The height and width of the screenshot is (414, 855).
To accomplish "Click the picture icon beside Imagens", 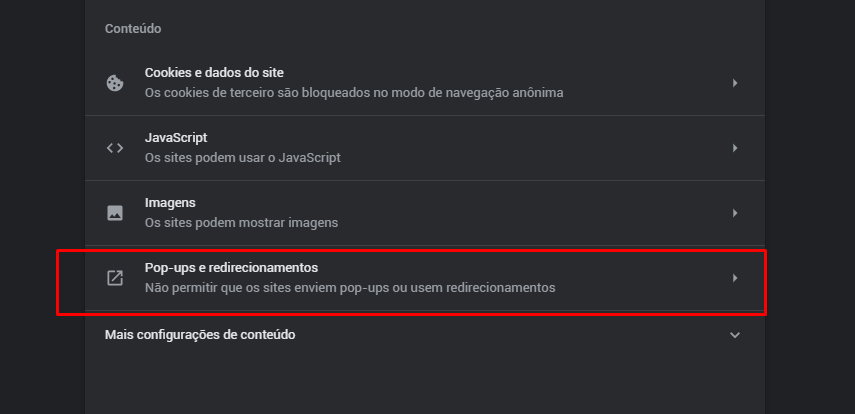I will [115, 213].
